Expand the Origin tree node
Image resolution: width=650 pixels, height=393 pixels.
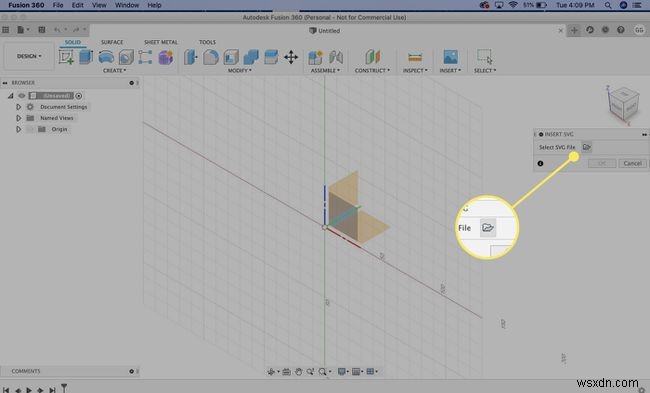pyautogui.click(x=18, y=129)
